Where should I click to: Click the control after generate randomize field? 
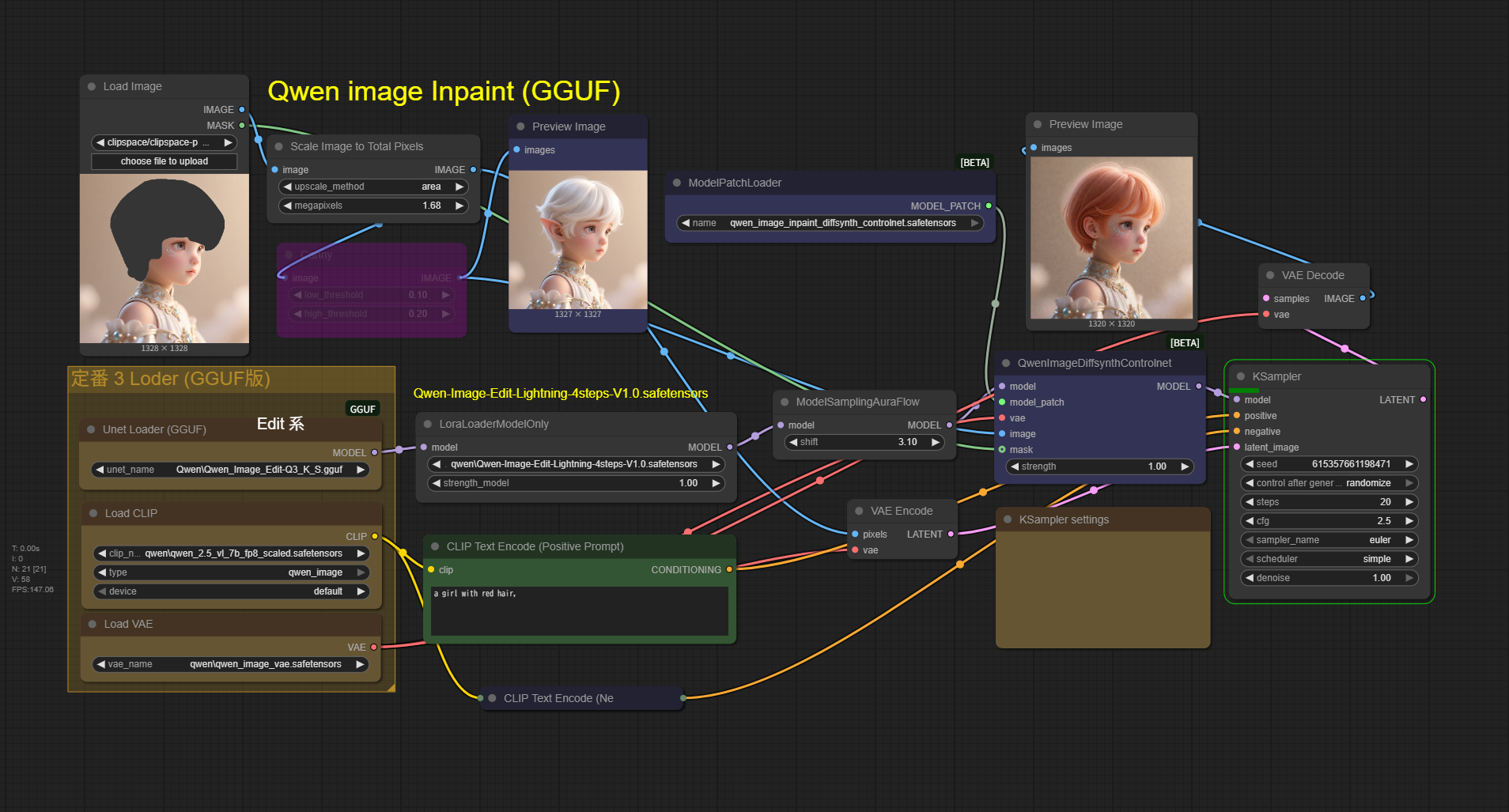click(1329, 483)
